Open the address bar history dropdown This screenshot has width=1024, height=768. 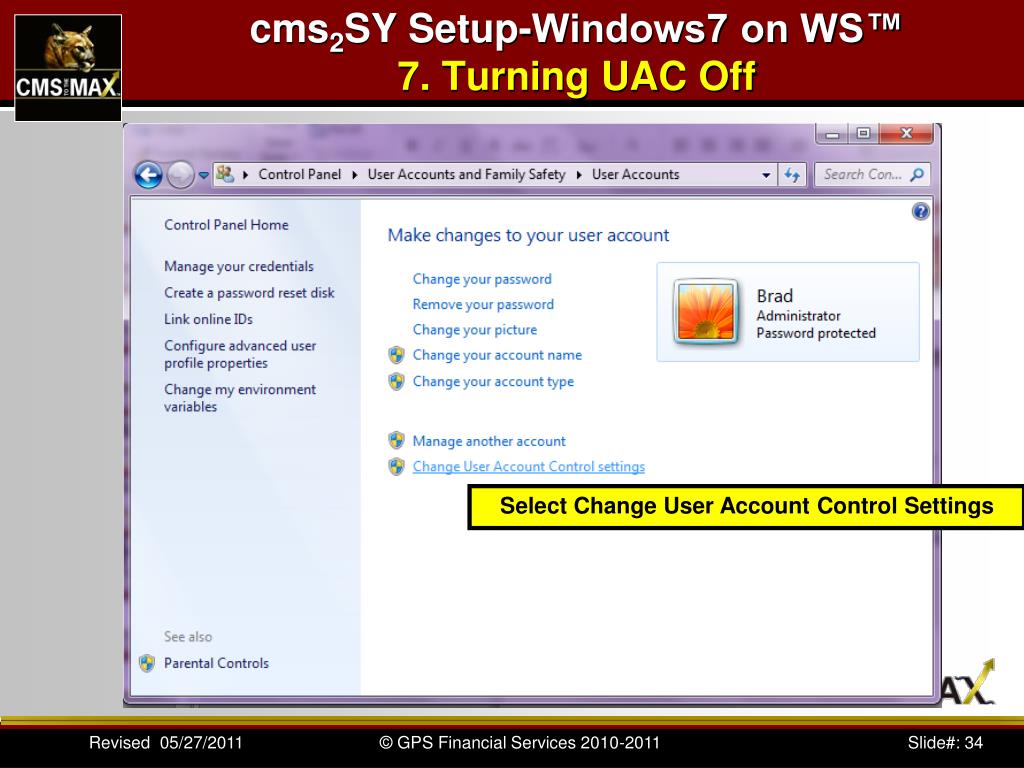(x=766, y=175)
